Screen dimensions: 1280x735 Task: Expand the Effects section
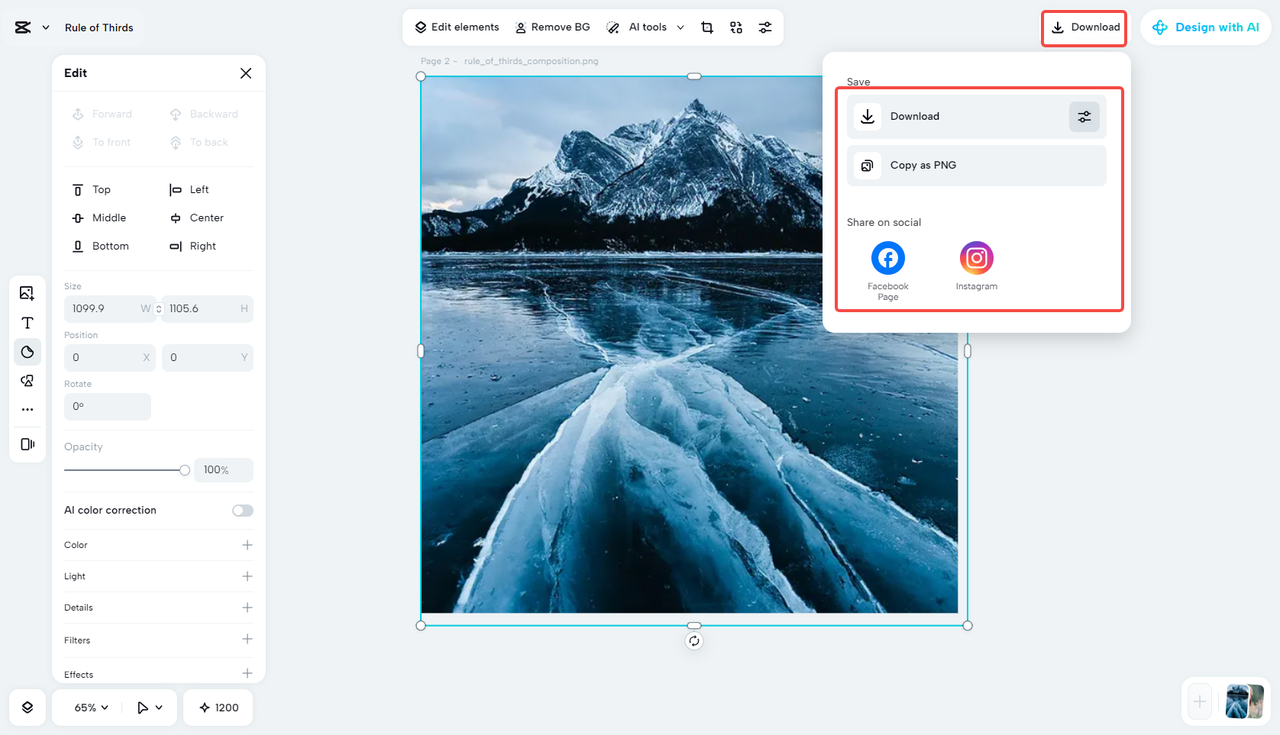pos(158,673)
